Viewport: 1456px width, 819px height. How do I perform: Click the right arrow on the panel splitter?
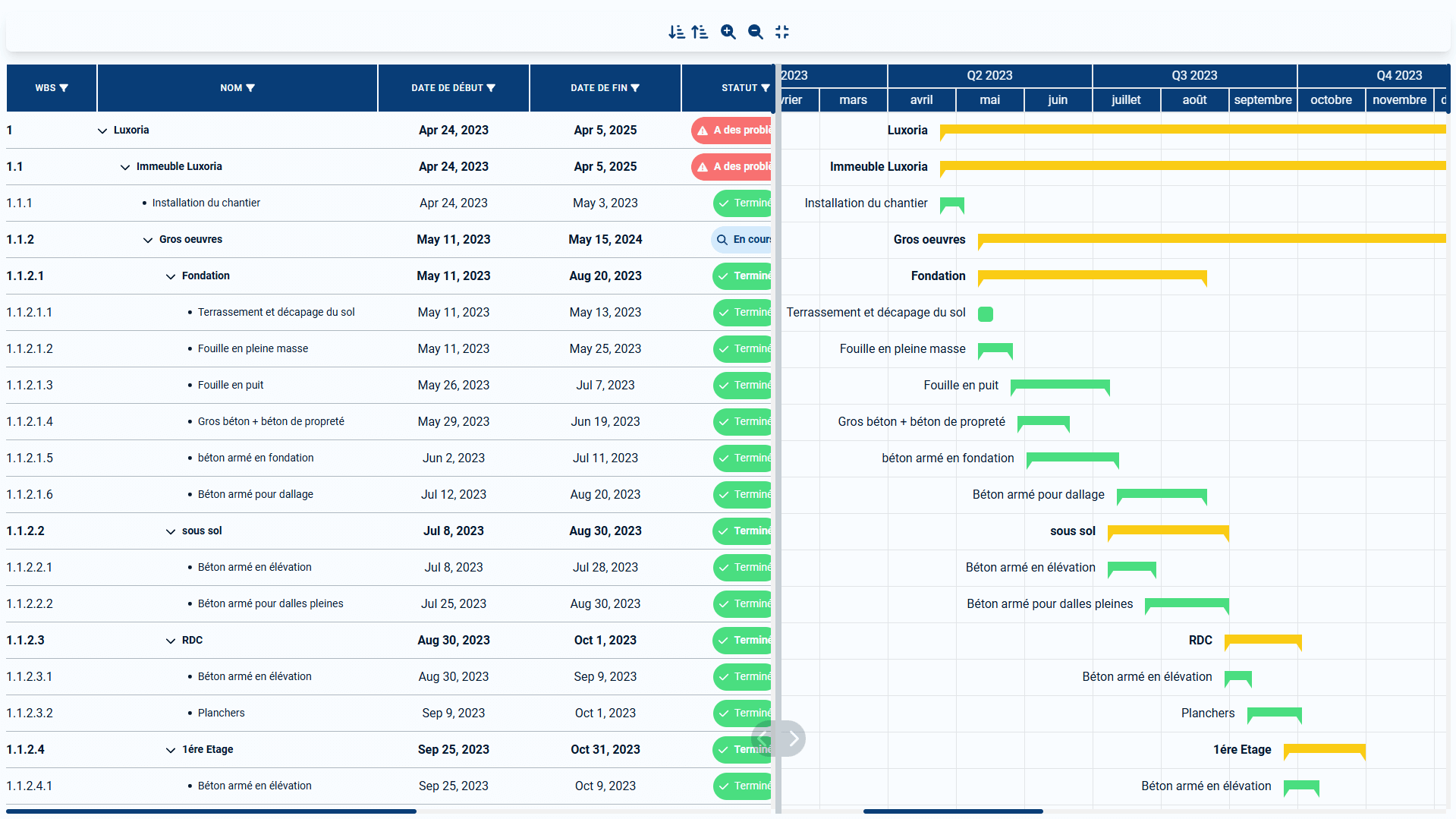coord(794,739)
